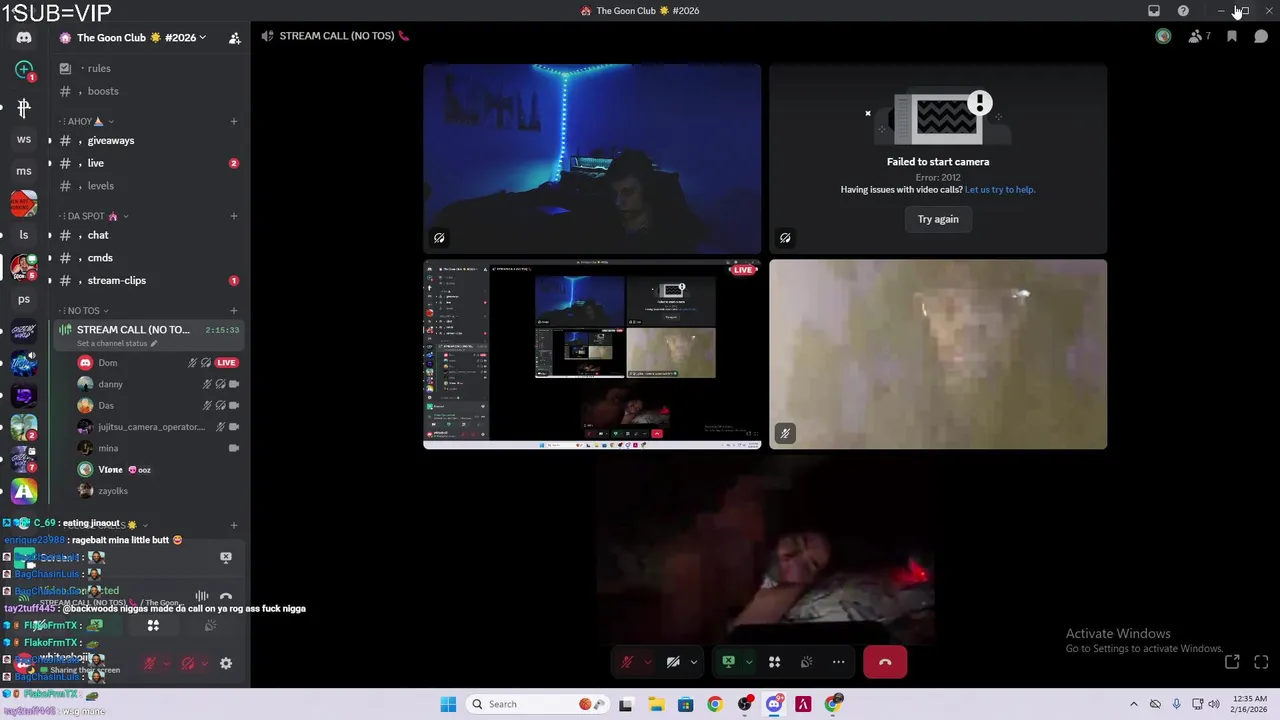Select danny in voice member list
Image resolution: width=1280 pixels, height=720 pixels.
(x=158, y=384)
